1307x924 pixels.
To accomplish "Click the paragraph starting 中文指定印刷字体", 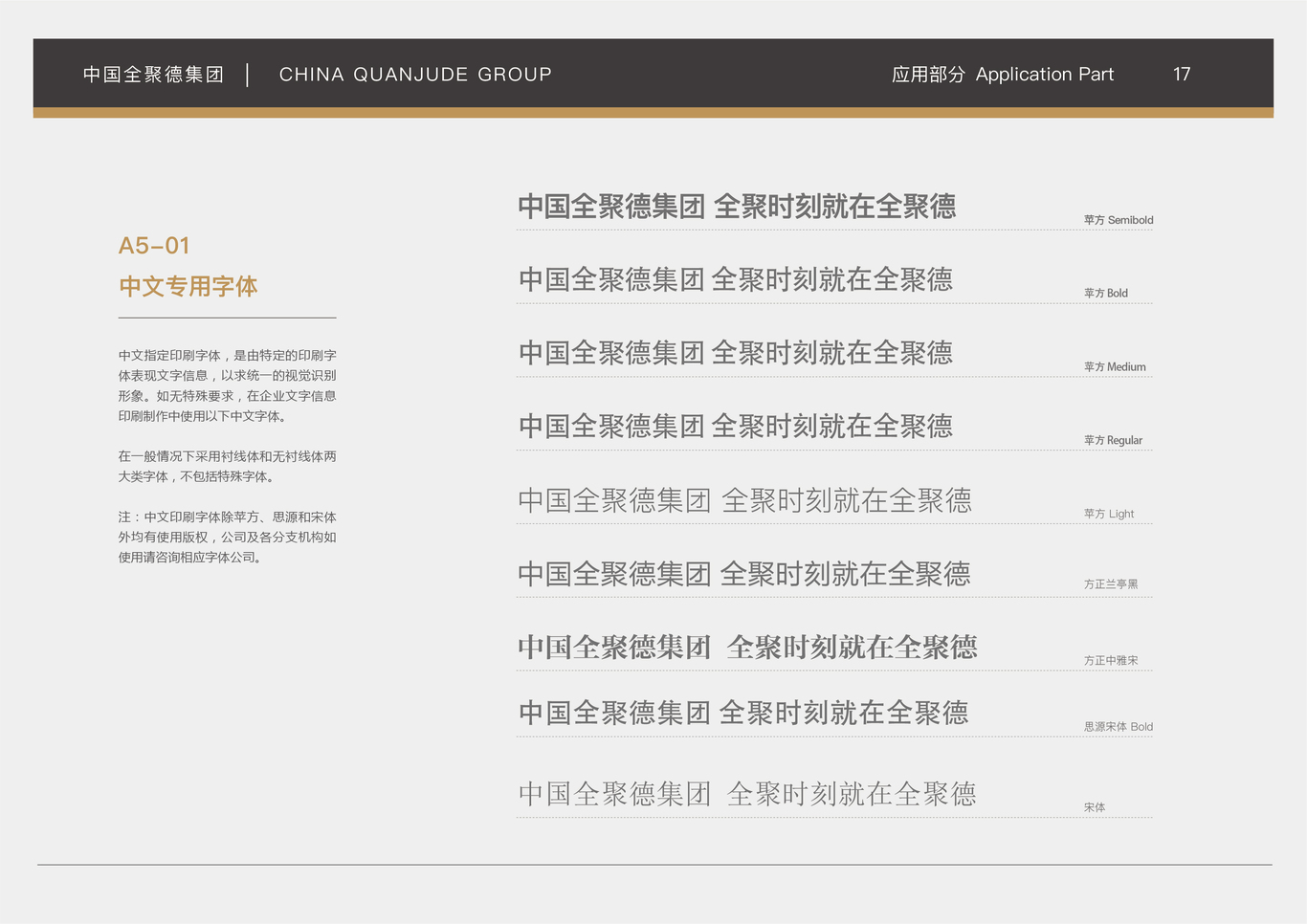I will point(228,385).
